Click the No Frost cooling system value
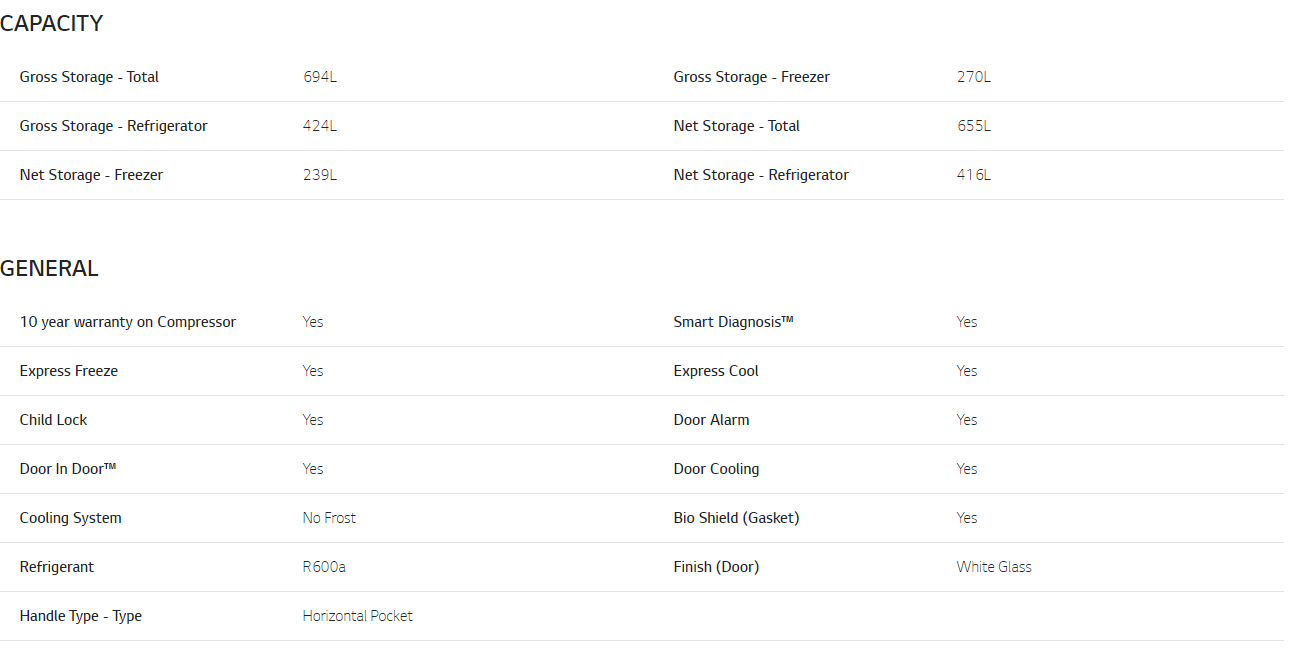Screen dimensions: 1292x660 point(329,518)
